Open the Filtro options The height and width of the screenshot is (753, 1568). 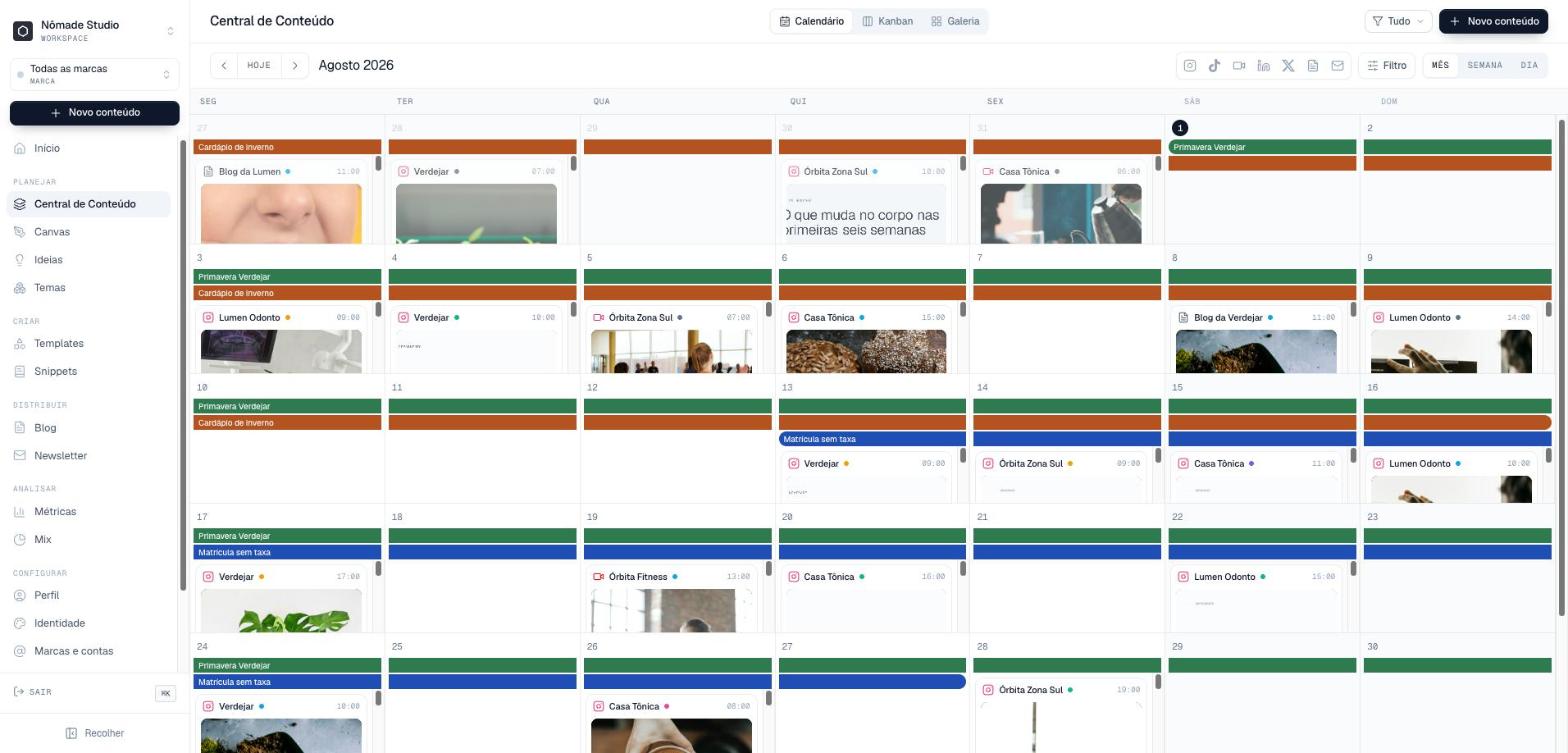pyautogui.click(x=1387, y=66)
